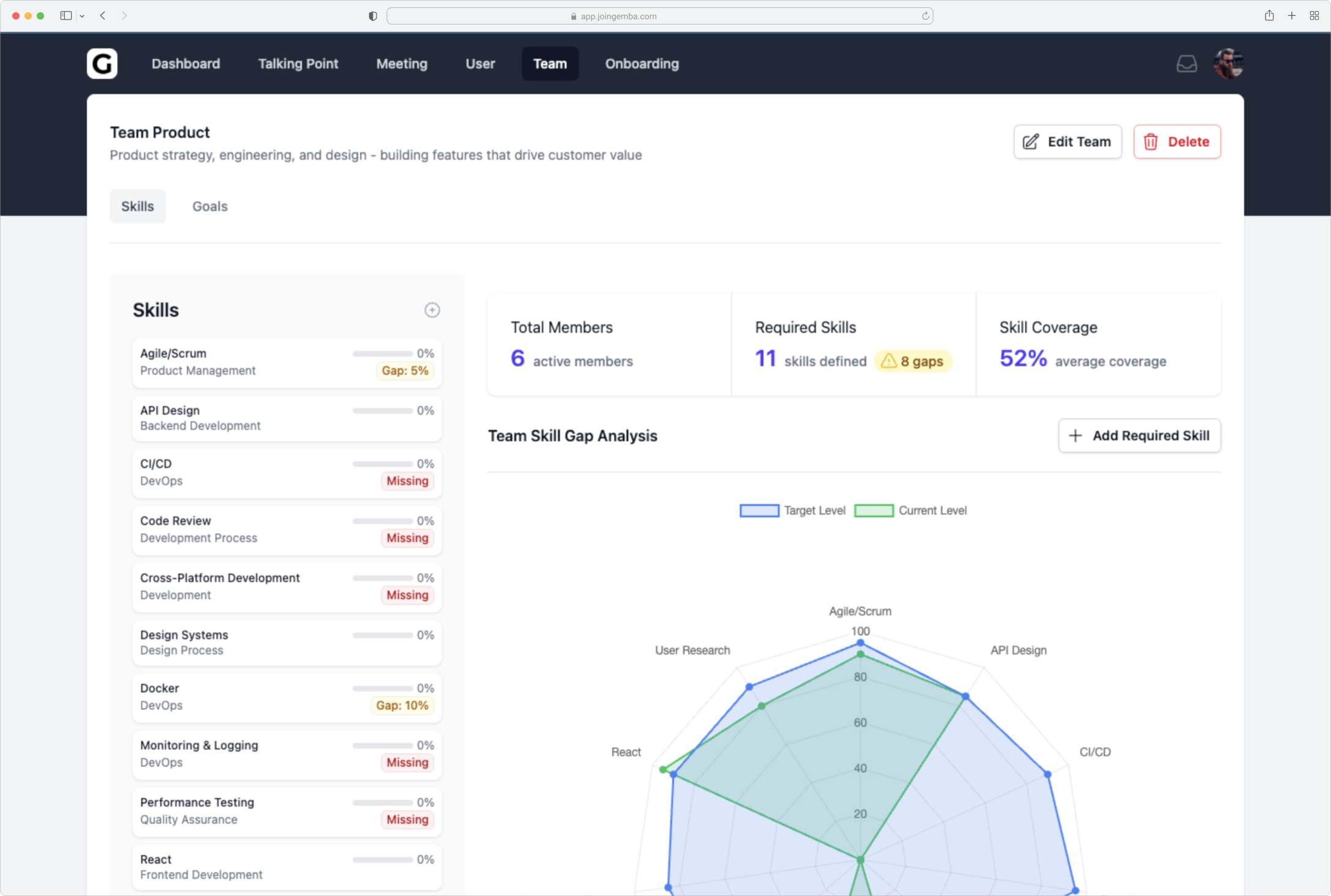The height and width of the screenshot is (896, 1331).
Task: Show the tab overview grid icon
Action: click(1314, 16)
